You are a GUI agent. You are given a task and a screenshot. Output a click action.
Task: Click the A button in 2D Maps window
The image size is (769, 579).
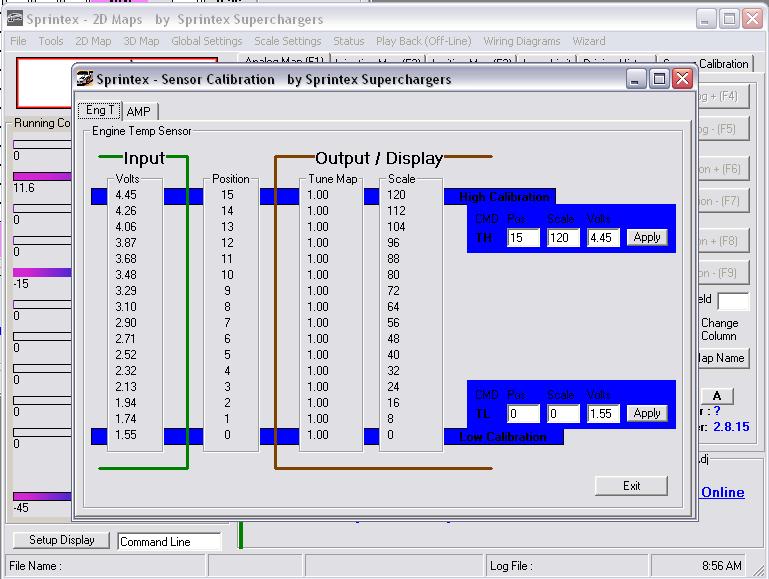pos(717,396)
